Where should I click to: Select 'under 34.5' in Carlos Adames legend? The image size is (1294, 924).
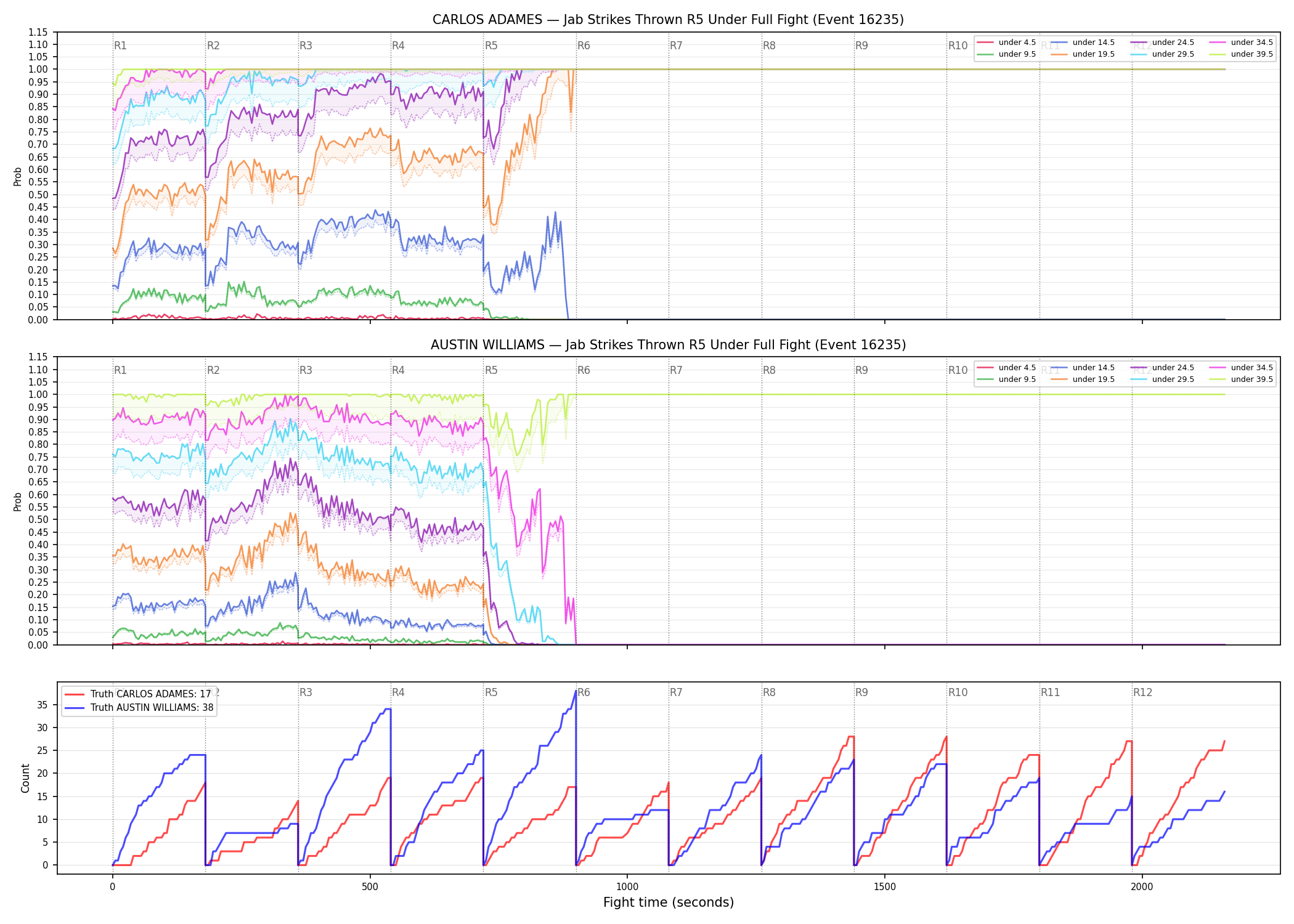pos(1242,43)
